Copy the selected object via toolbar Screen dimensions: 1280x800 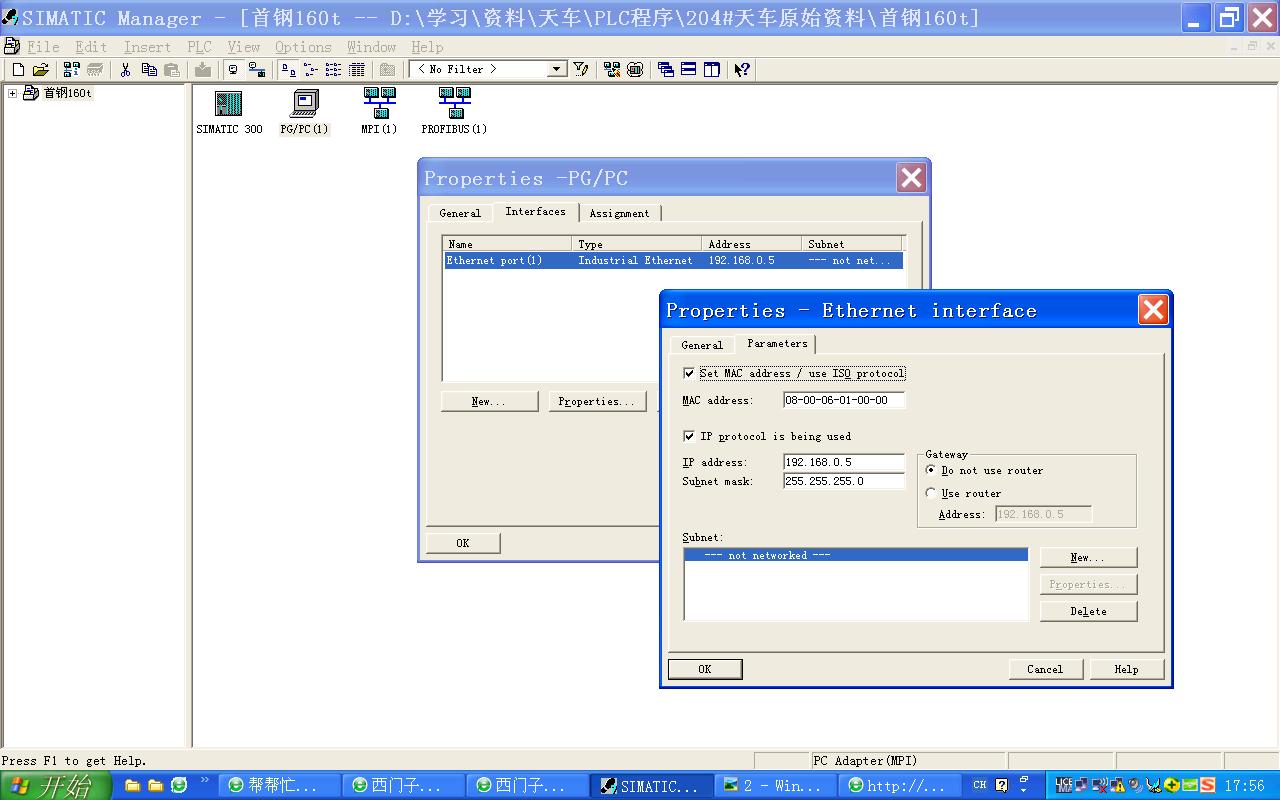(149, 70)
